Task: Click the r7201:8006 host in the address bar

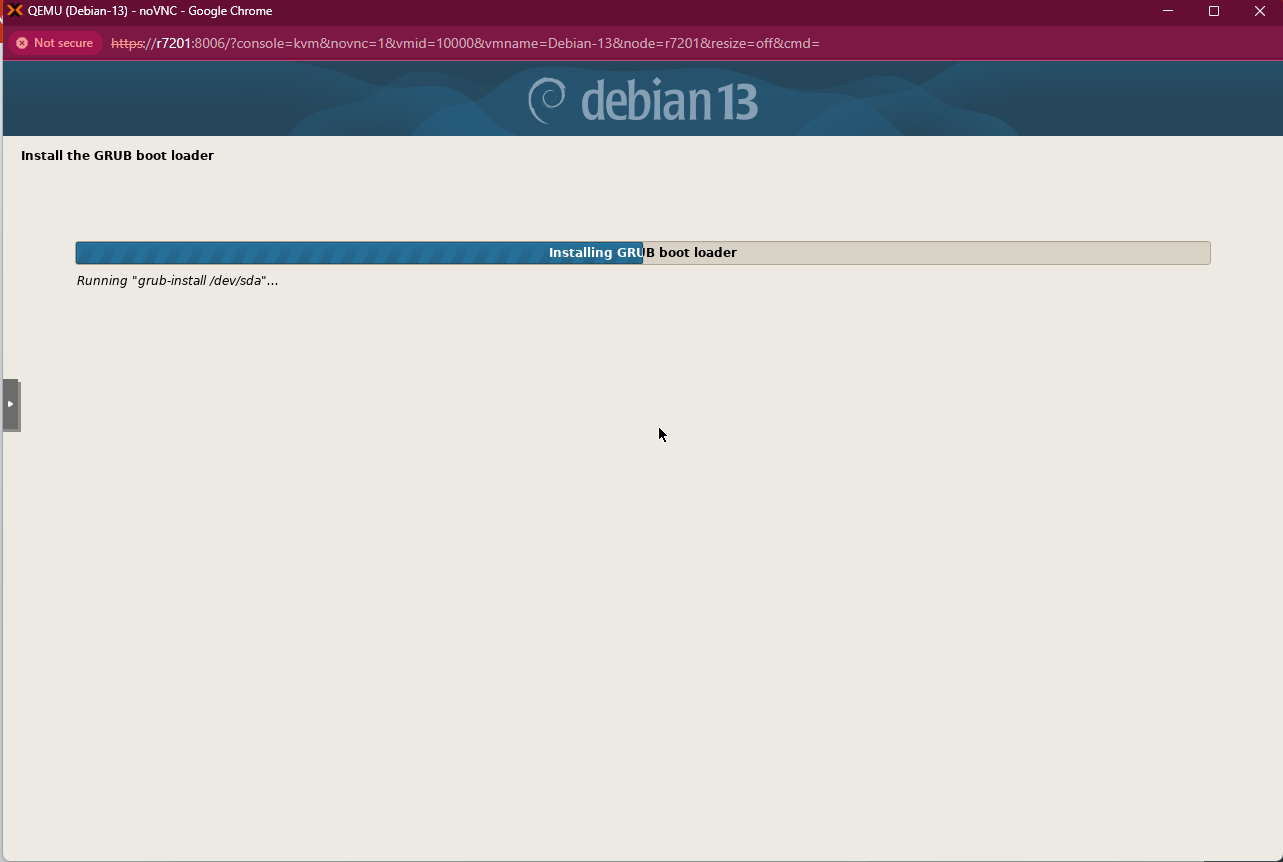Action: coord(190,43)
